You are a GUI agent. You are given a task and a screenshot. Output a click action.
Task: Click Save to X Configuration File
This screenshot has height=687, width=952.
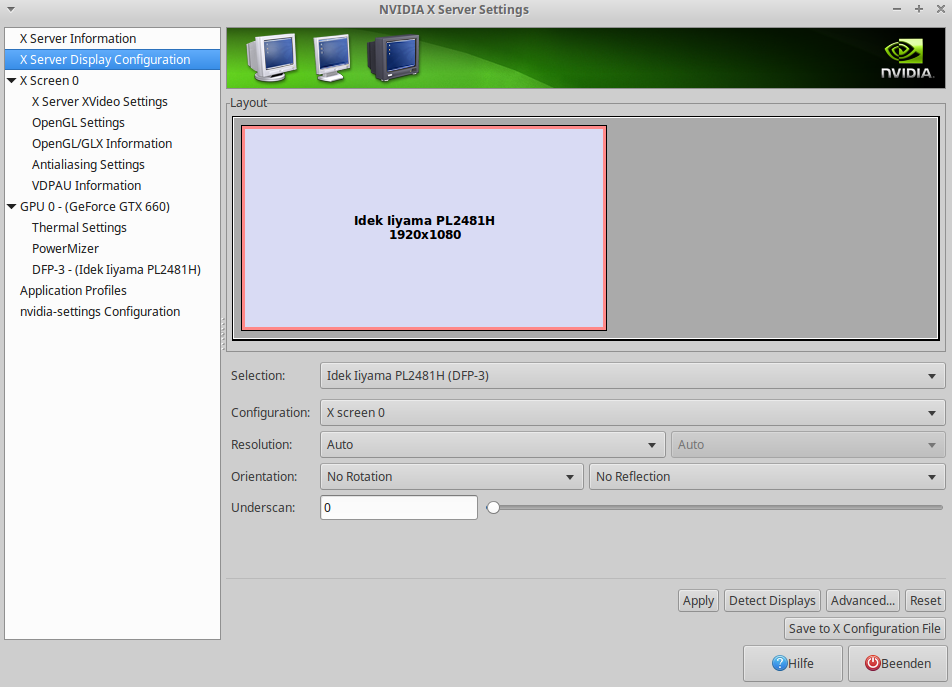[865, 628]
